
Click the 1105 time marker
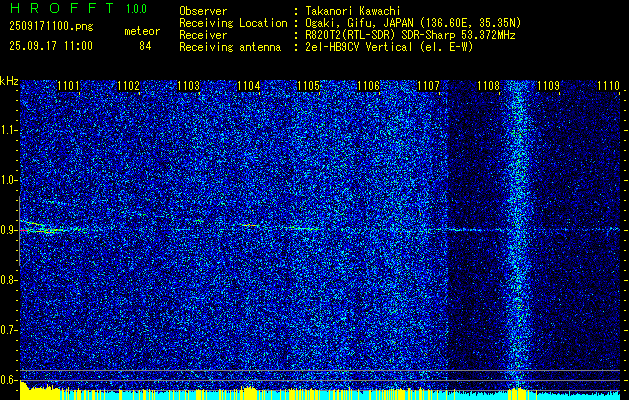pyautogui.click(x=308, y=86)
